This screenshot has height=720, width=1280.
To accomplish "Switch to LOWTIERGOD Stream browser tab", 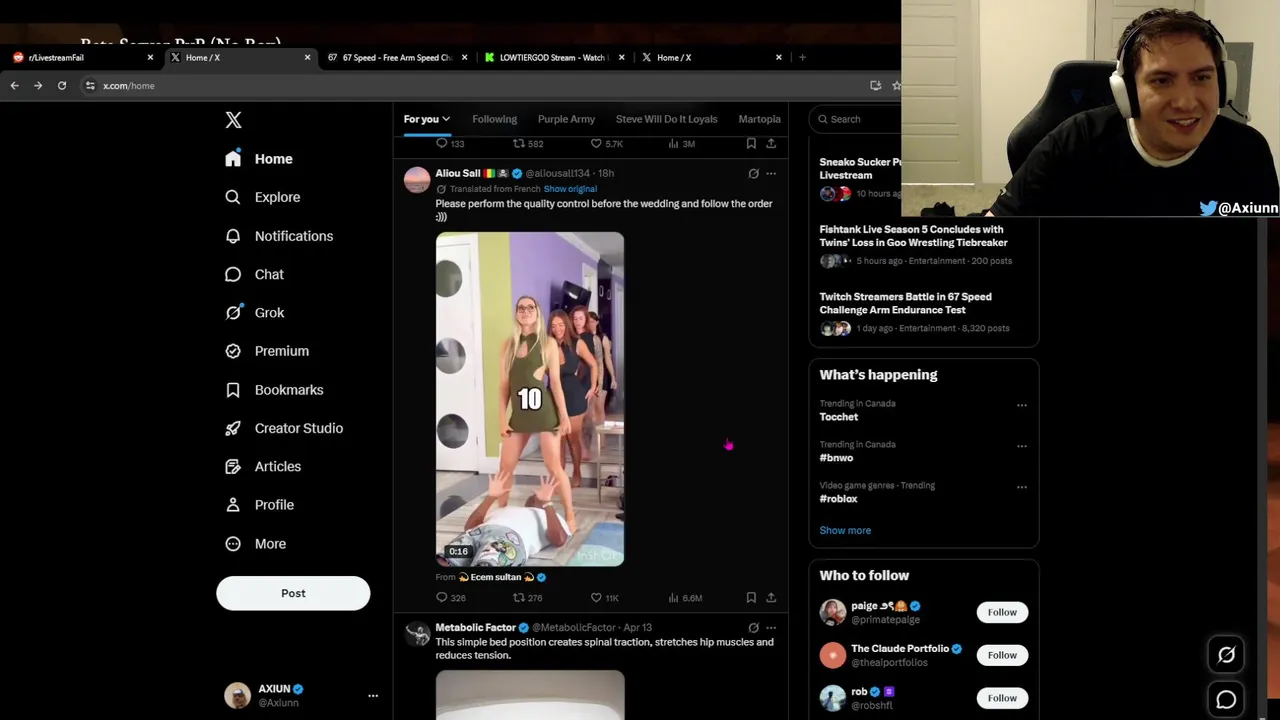I will point(554,58).
